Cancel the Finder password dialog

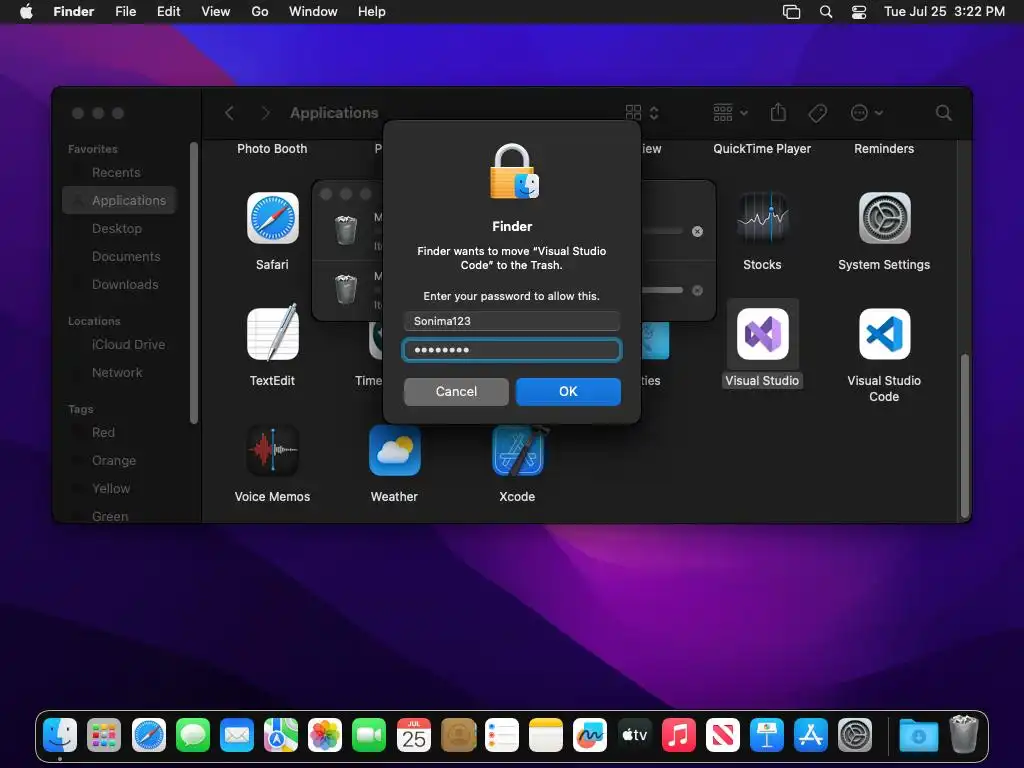(456, 391)
